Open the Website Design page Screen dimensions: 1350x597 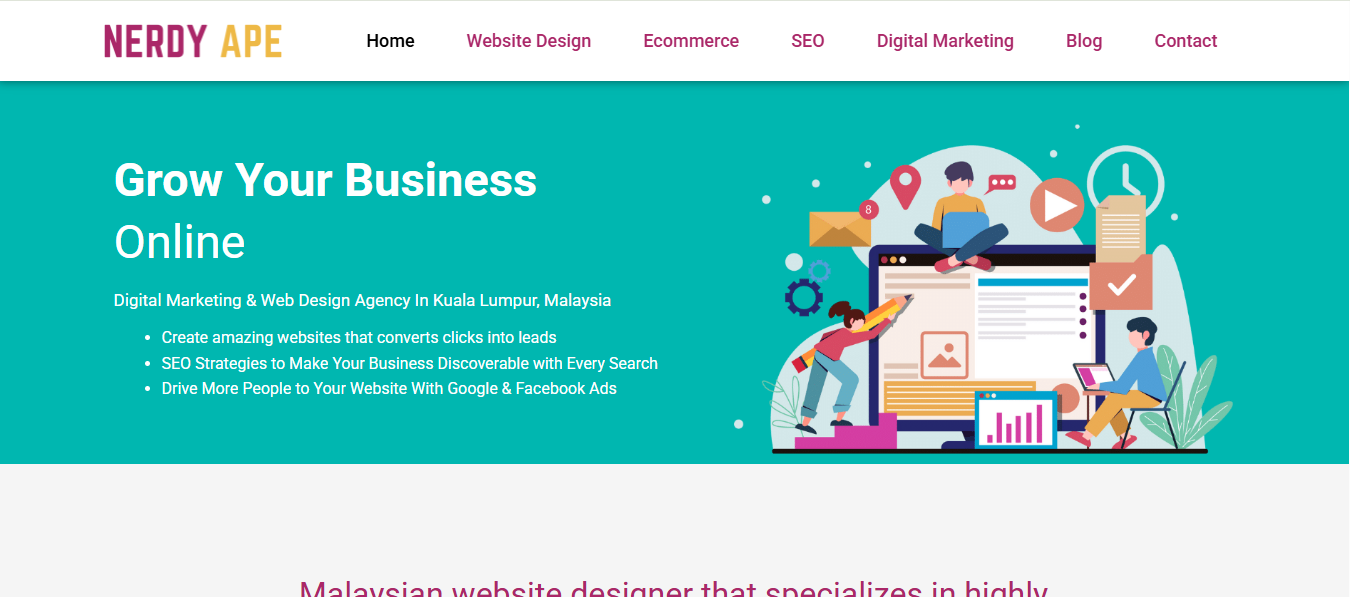529,41
